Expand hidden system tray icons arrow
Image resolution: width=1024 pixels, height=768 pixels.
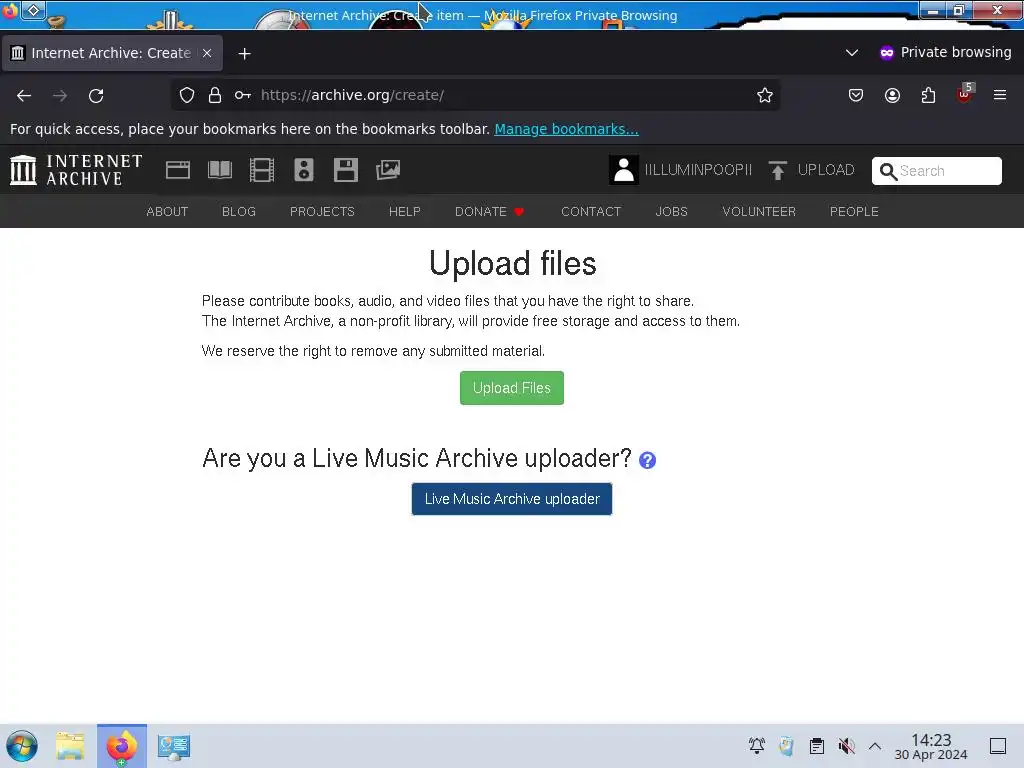click(x=875, y=746)
